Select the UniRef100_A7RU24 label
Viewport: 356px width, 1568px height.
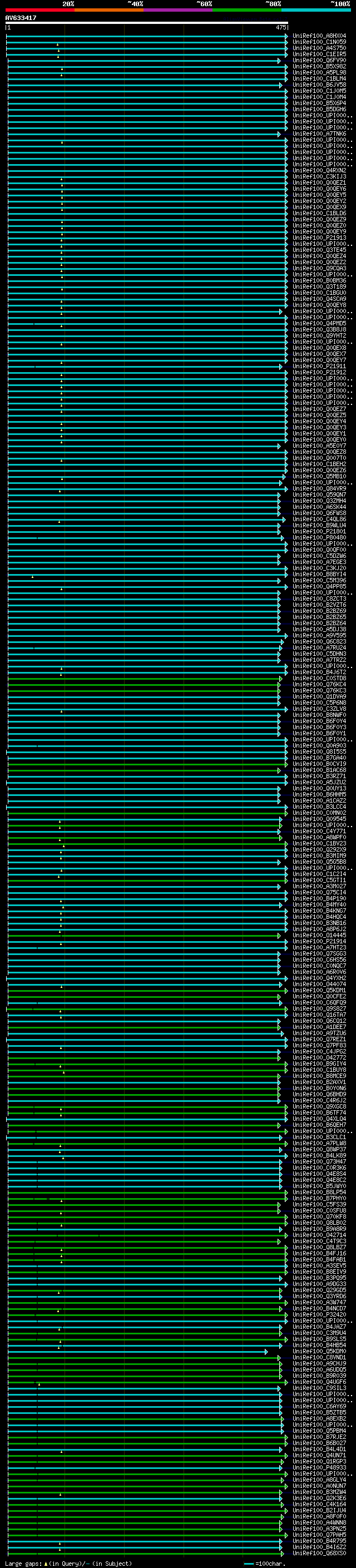pyautogui.click(x=319, y=647)
